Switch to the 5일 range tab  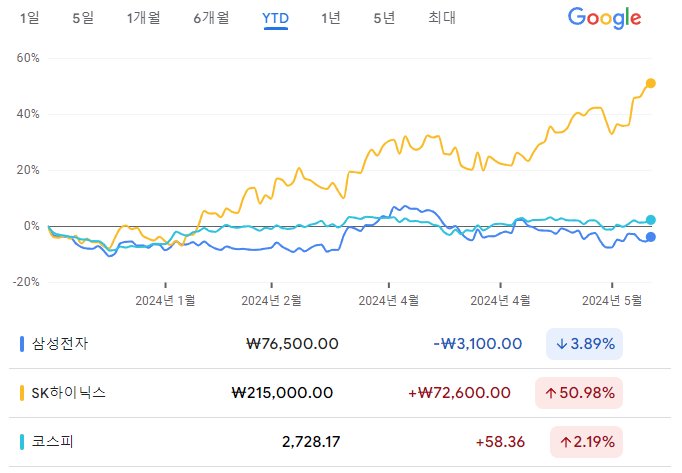coord(83,18)
